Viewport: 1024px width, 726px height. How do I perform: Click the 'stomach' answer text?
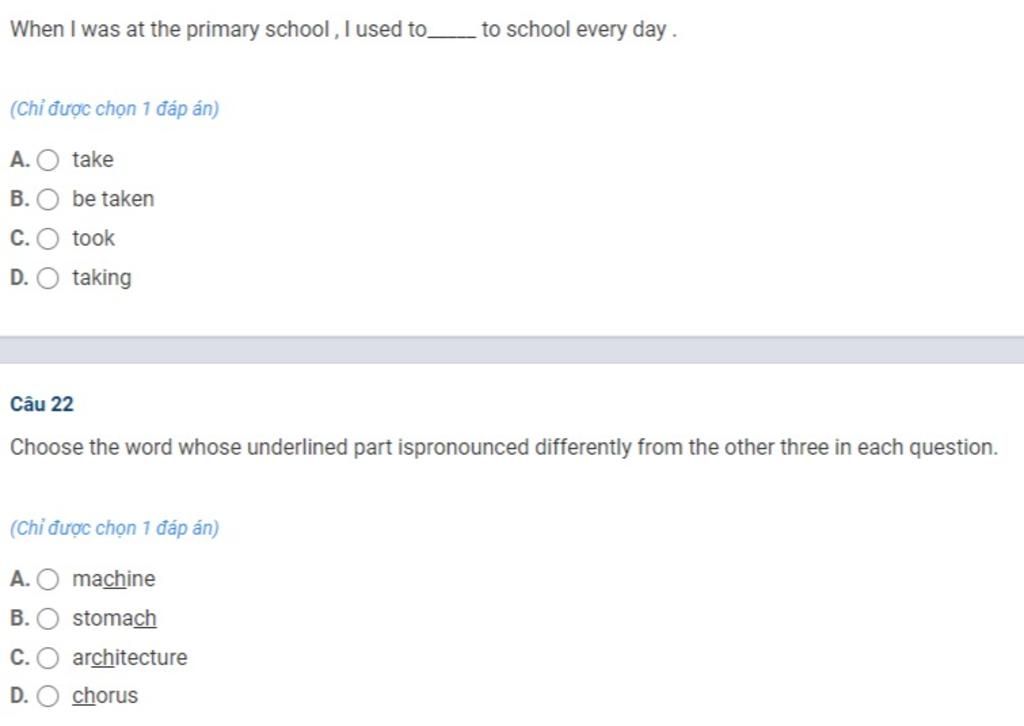(x=114, y=618)
